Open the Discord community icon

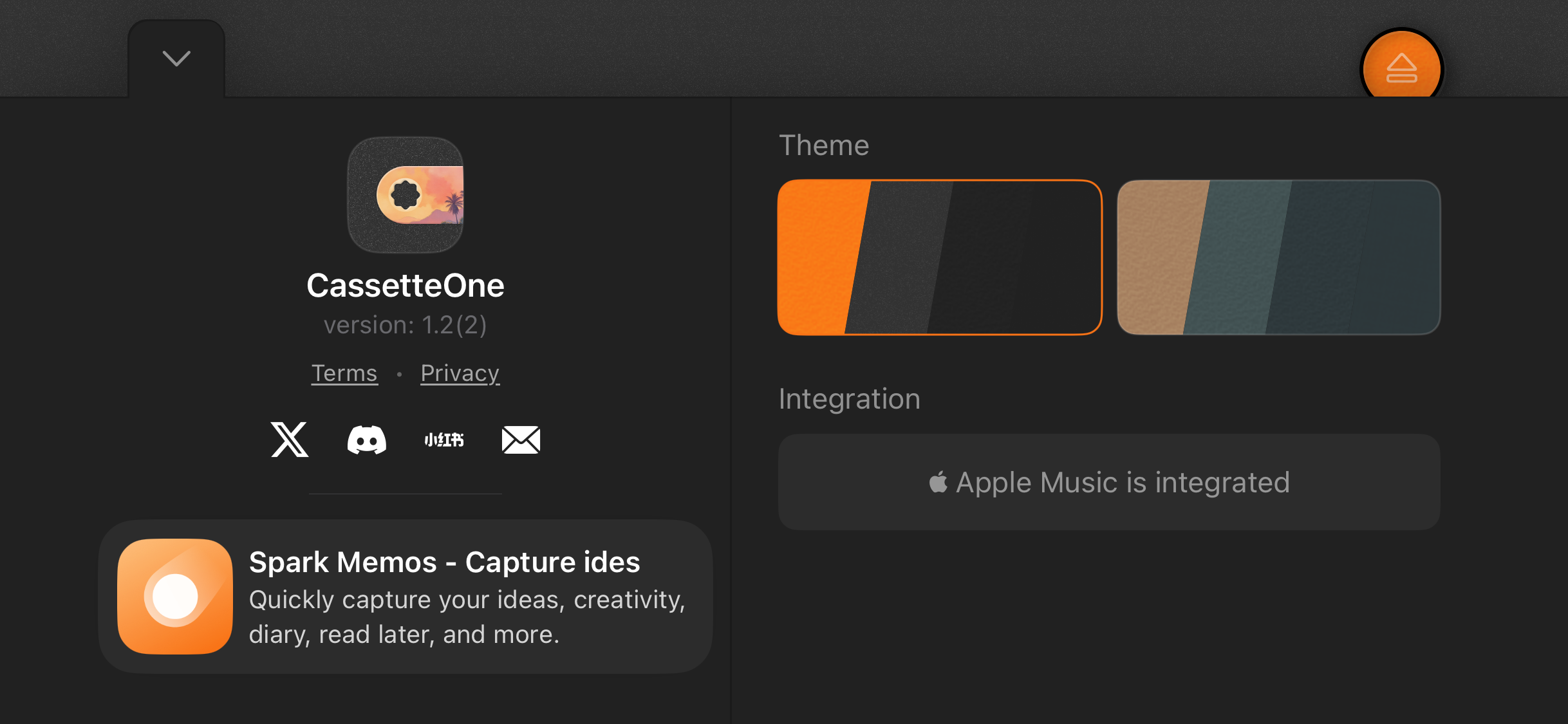tap(366, 440)
